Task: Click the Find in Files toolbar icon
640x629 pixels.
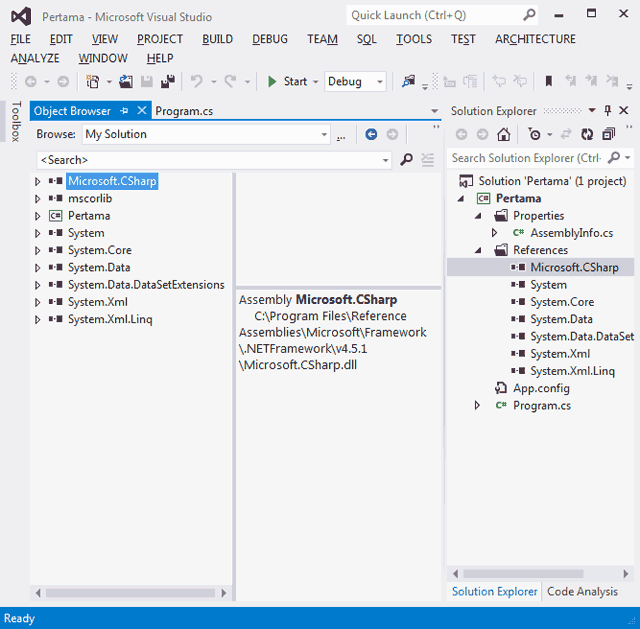Action: (x=409, y=82)
